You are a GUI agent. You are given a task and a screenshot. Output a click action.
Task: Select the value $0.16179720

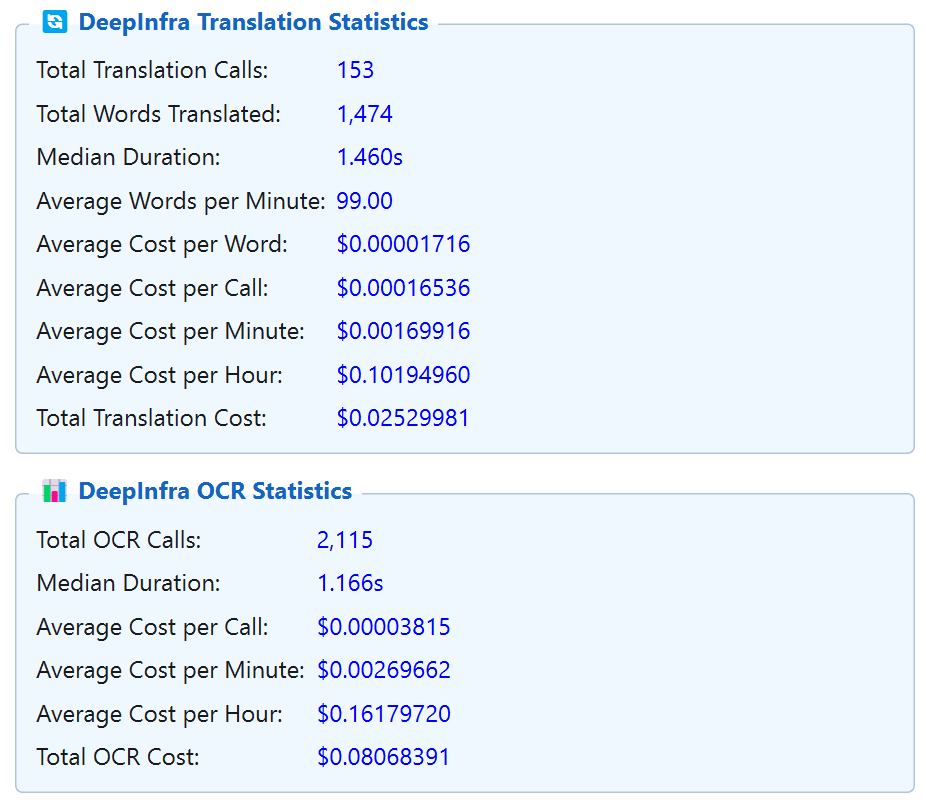click(384, 714)
